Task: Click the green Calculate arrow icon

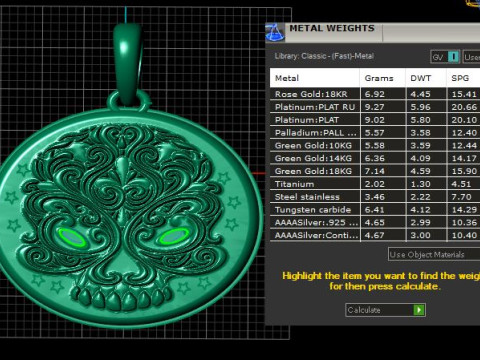Action: (x=419, y=310)
